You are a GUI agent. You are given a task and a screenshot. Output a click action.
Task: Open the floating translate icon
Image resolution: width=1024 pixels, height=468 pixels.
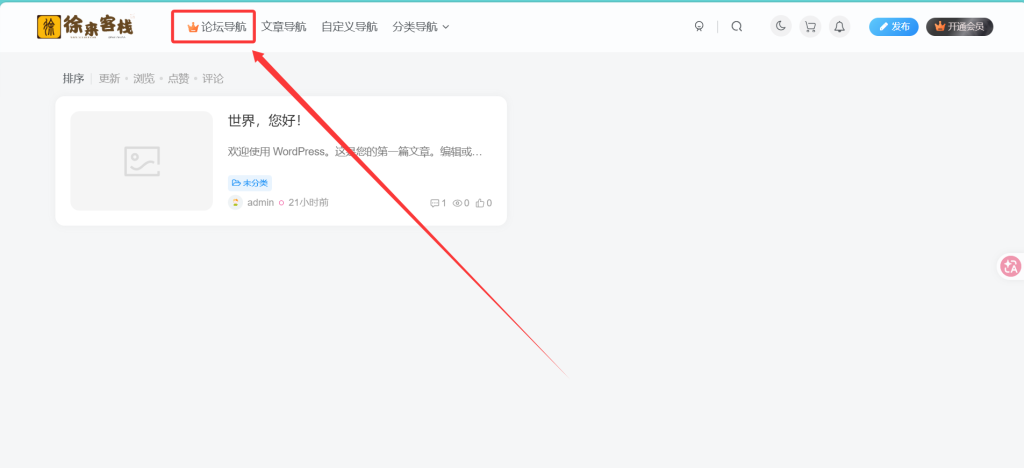(x=1011, y=266)
